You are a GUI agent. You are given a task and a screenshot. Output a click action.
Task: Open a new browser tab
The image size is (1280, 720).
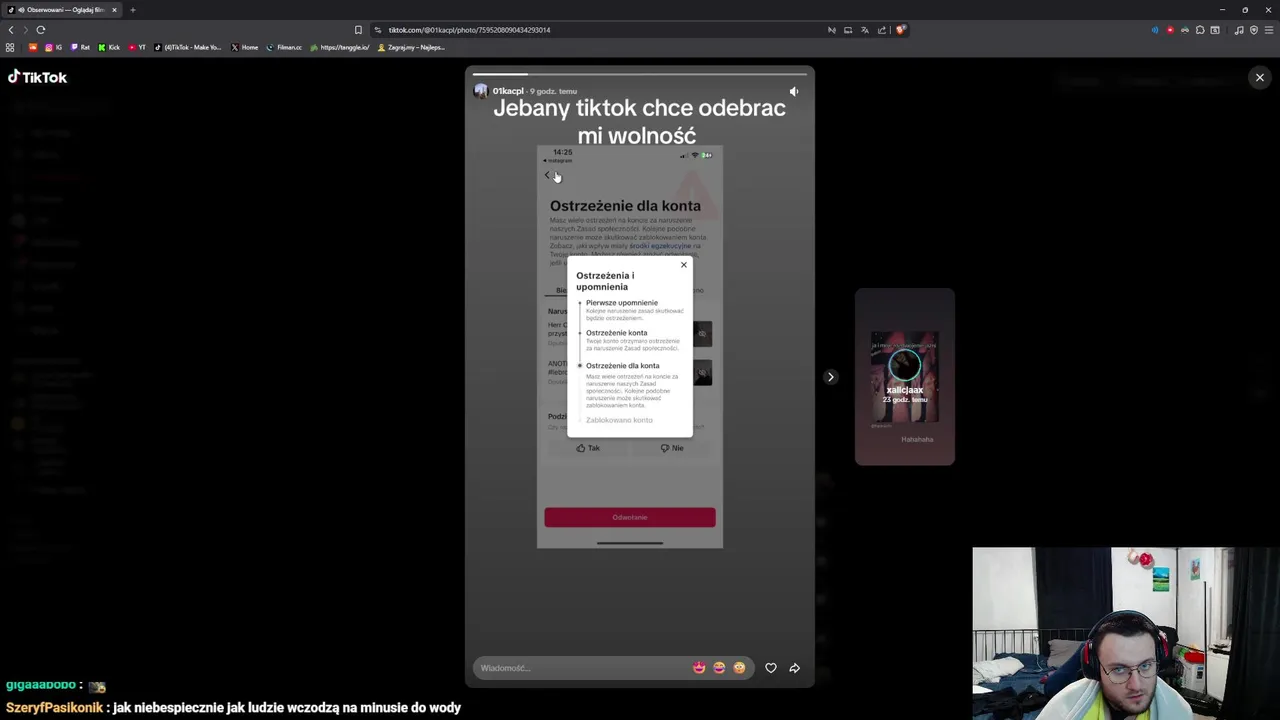(132, 10)
